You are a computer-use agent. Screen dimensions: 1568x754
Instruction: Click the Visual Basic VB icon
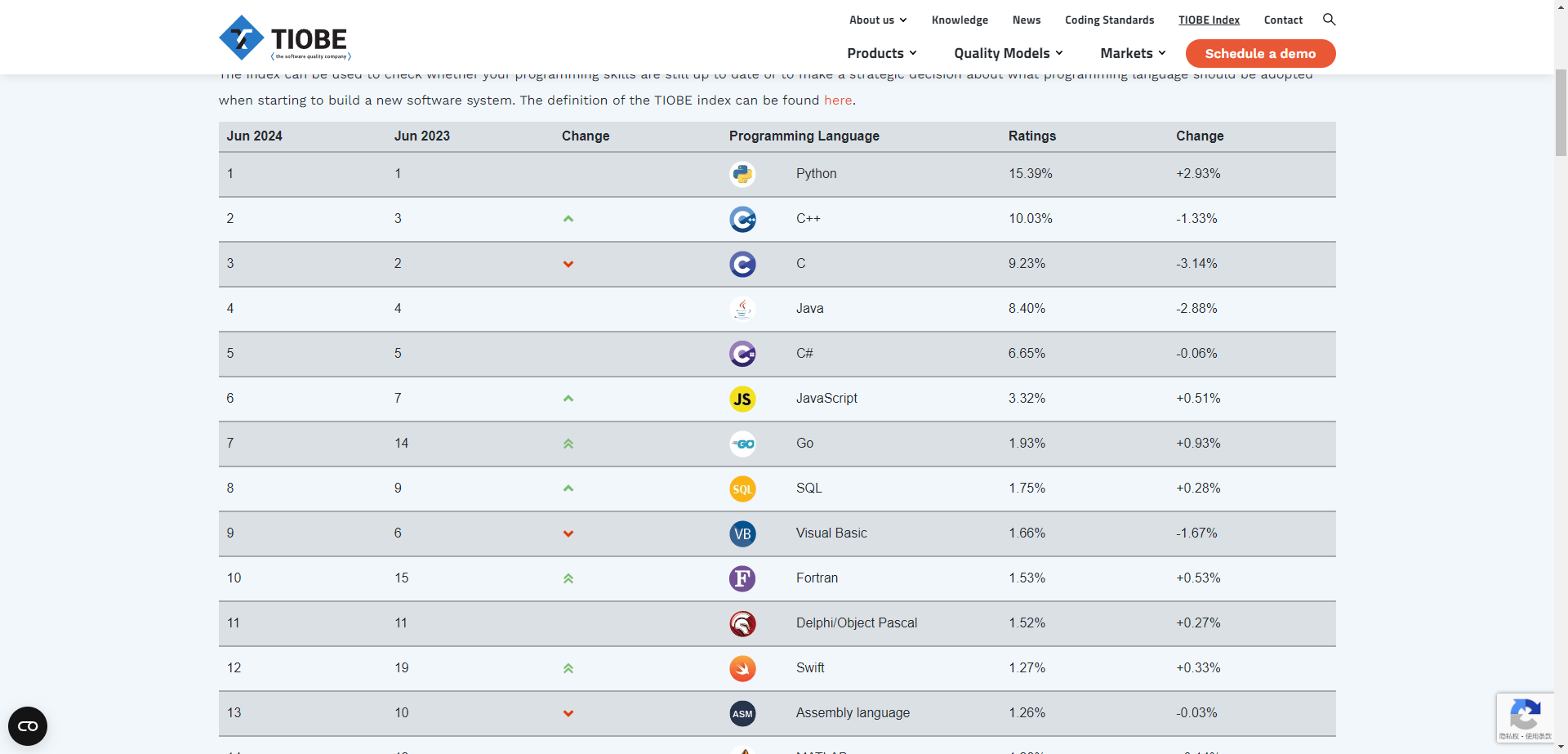tap(742, 533)
